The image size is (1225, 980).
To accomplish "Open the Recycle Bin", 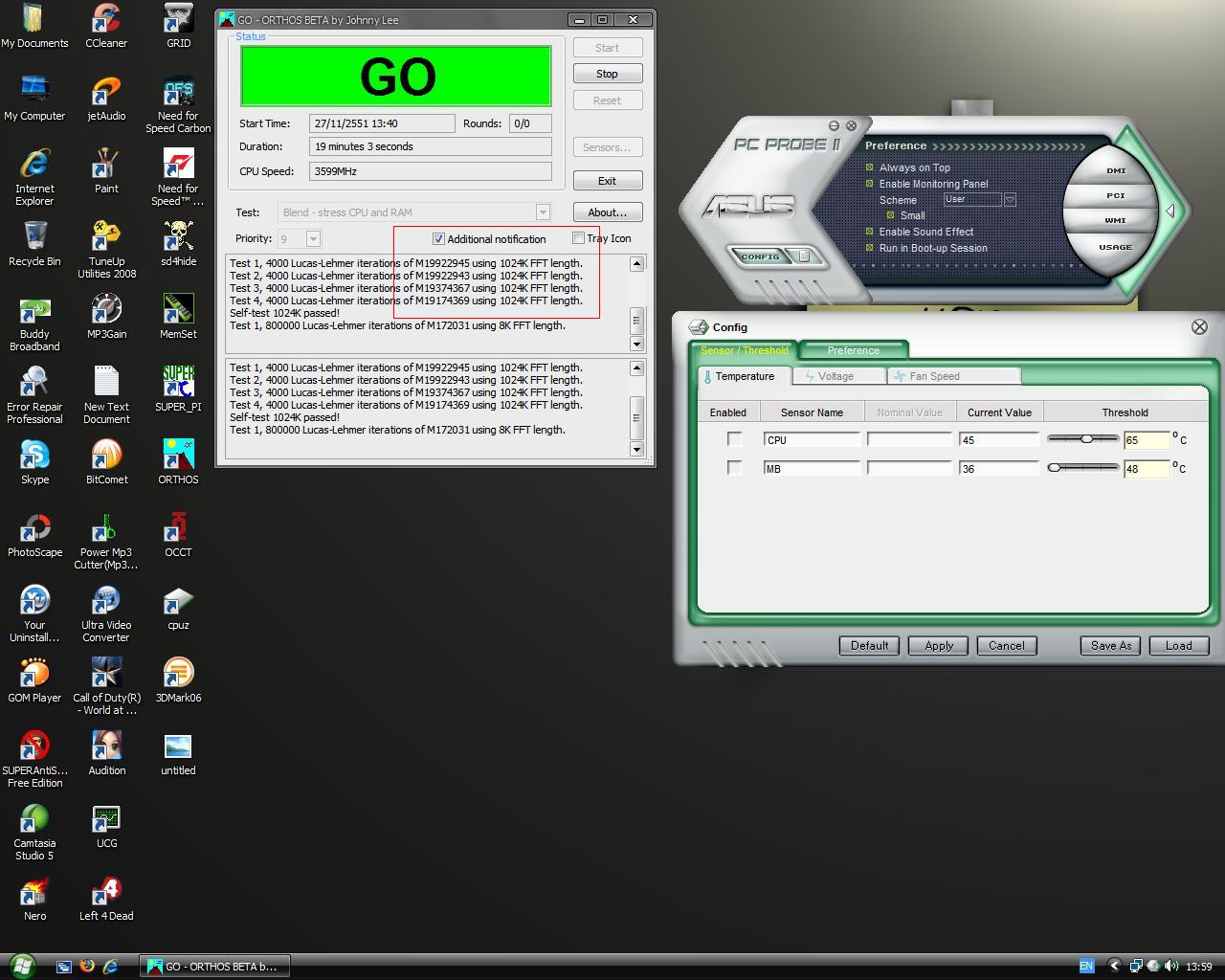I will tap(34, 244).
